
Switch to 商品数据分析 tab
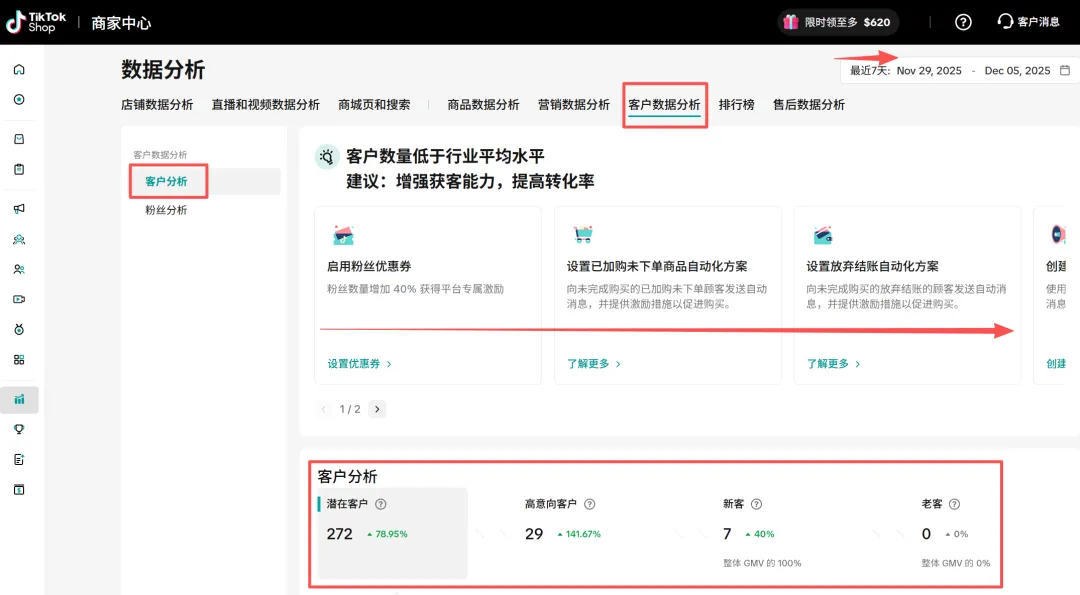[x=483, y=105]
